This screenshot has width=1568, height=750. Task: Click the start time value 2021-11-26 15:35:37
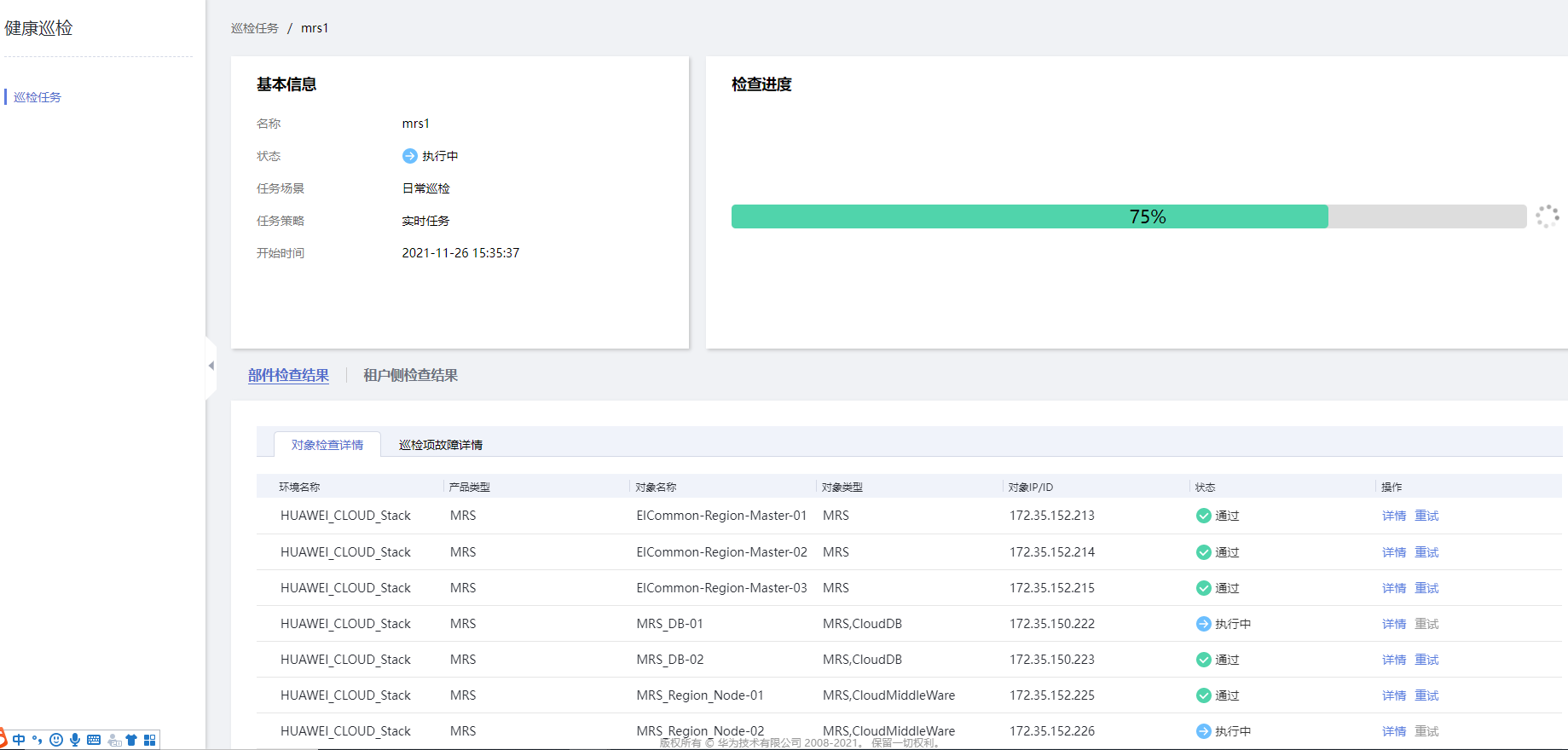pos(460,253)
